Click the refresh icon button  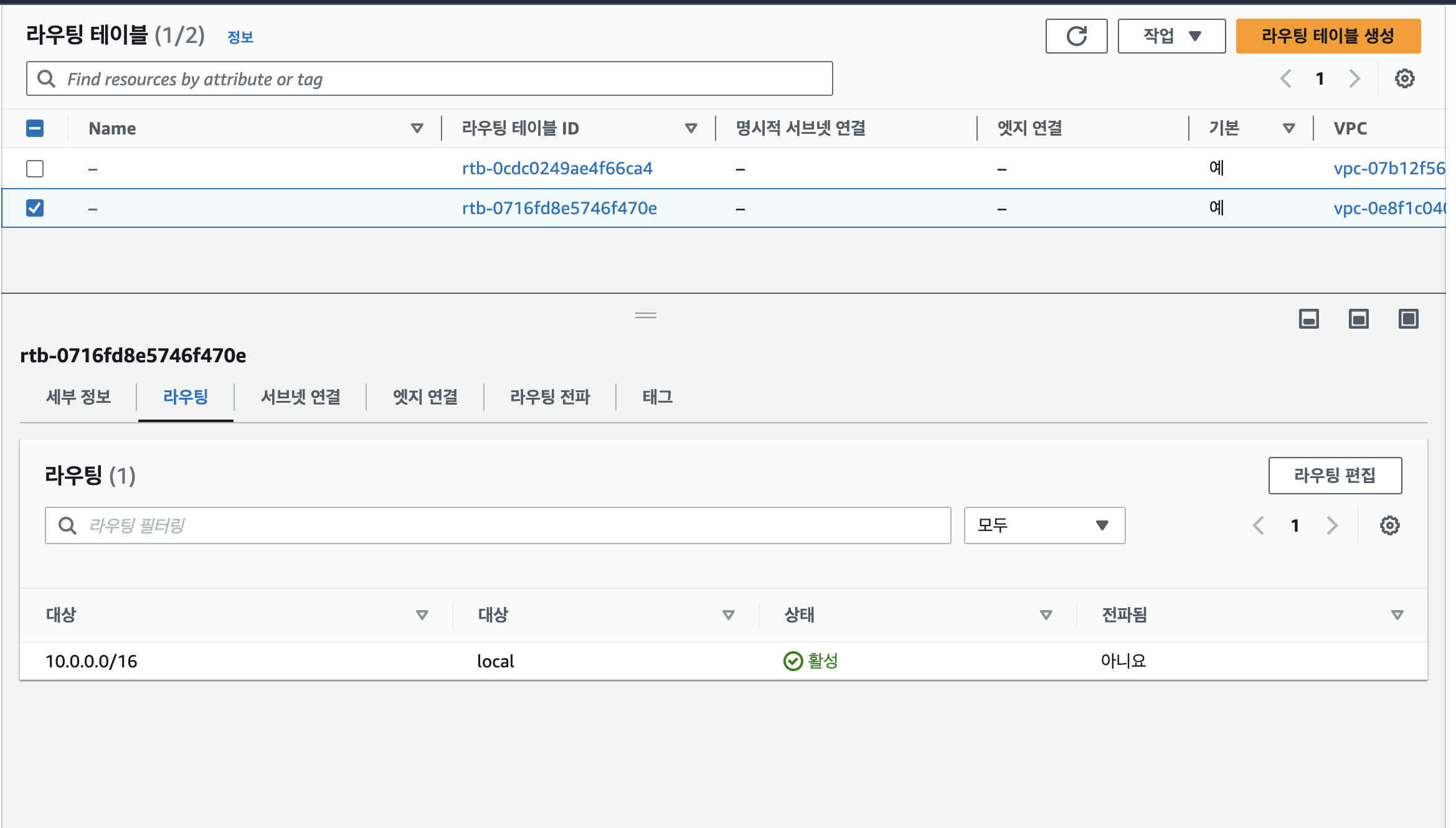[x=1076, y=36]
